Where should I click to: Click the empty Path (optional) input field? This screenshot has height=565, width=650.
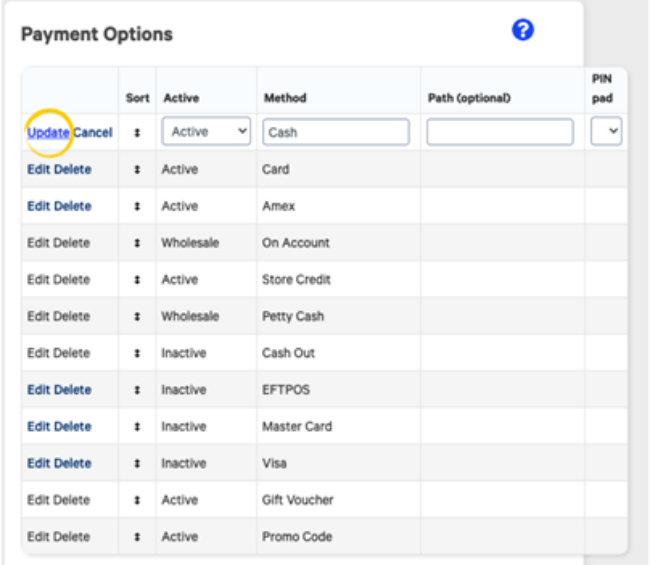click(500, 132)
